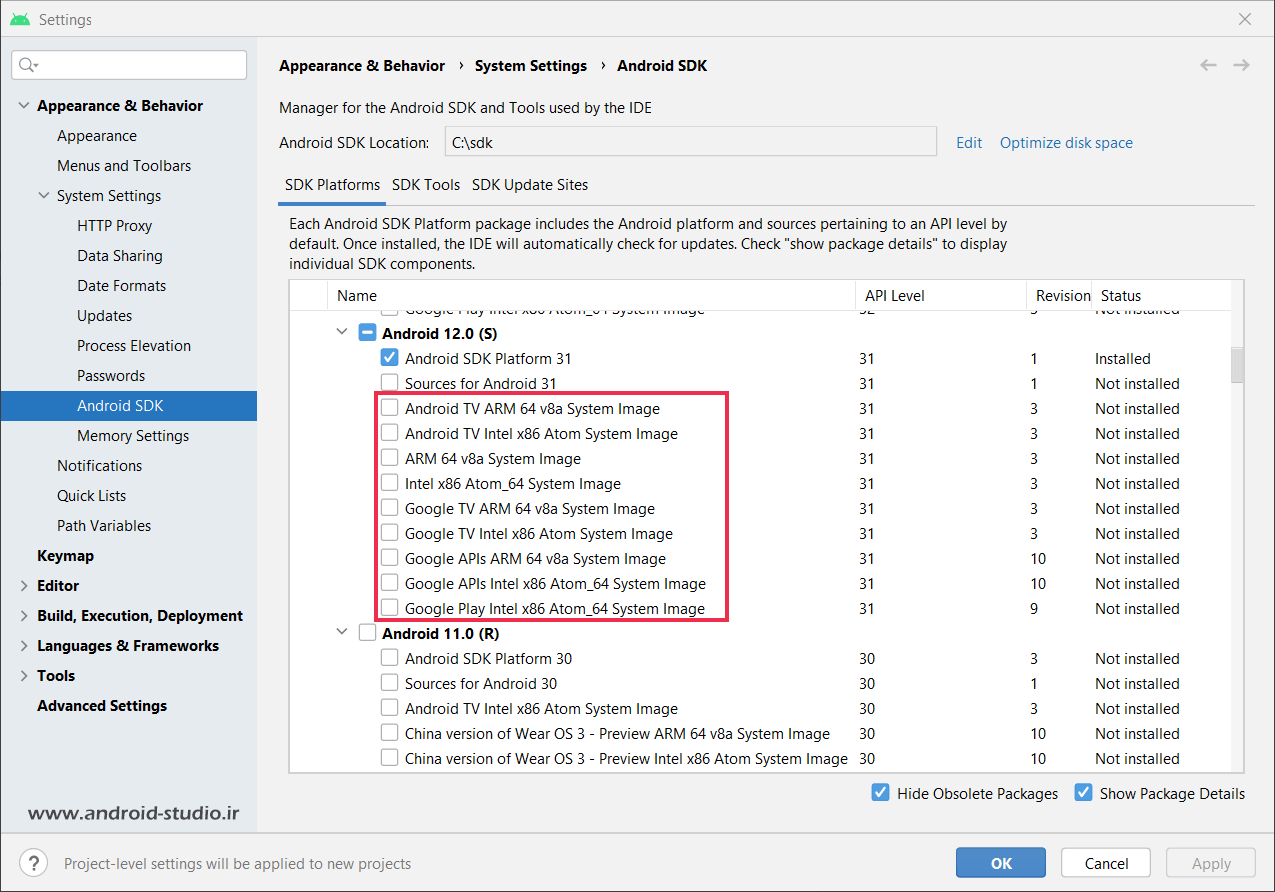Go forward using the right arrow

click(x=1241, y=65)
